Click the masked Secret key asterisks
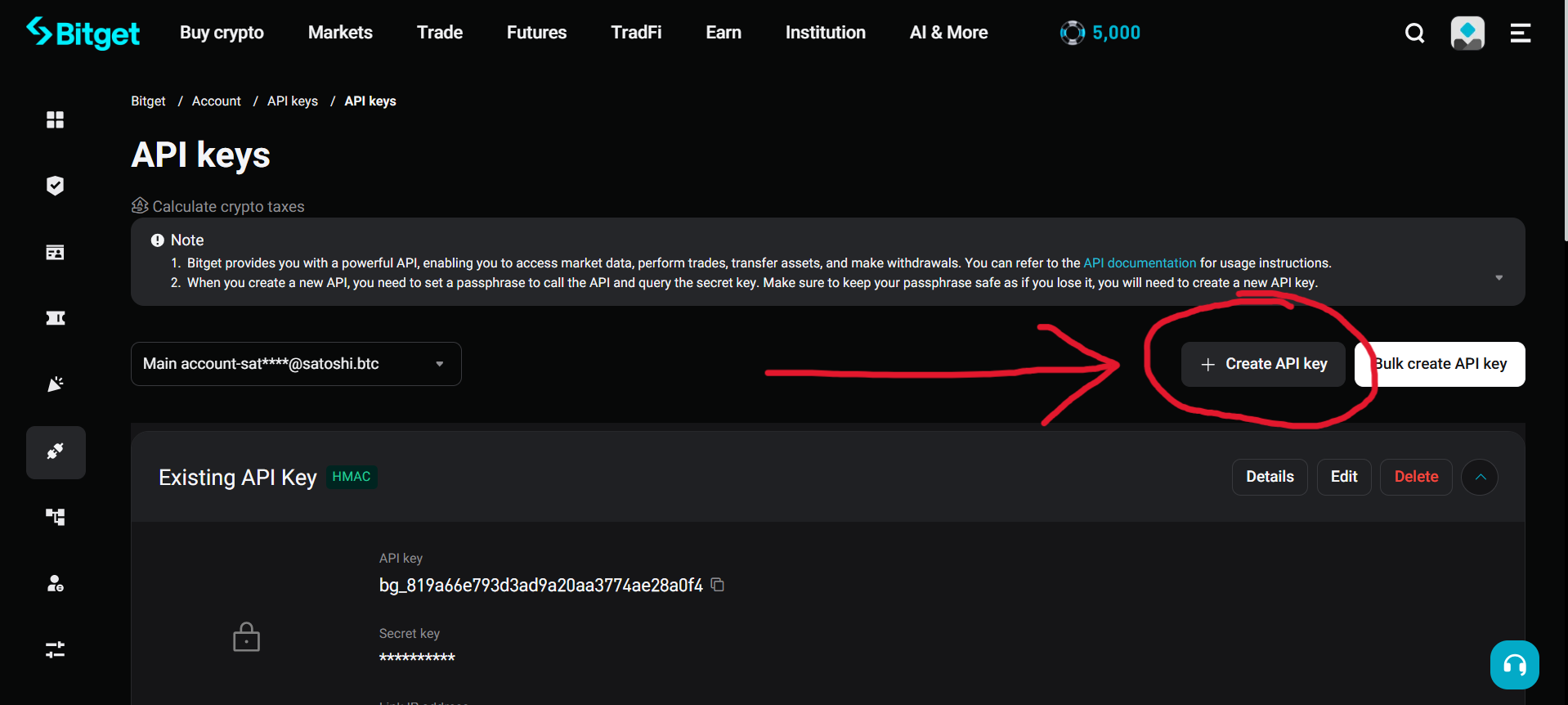 [x=417, y=657]
